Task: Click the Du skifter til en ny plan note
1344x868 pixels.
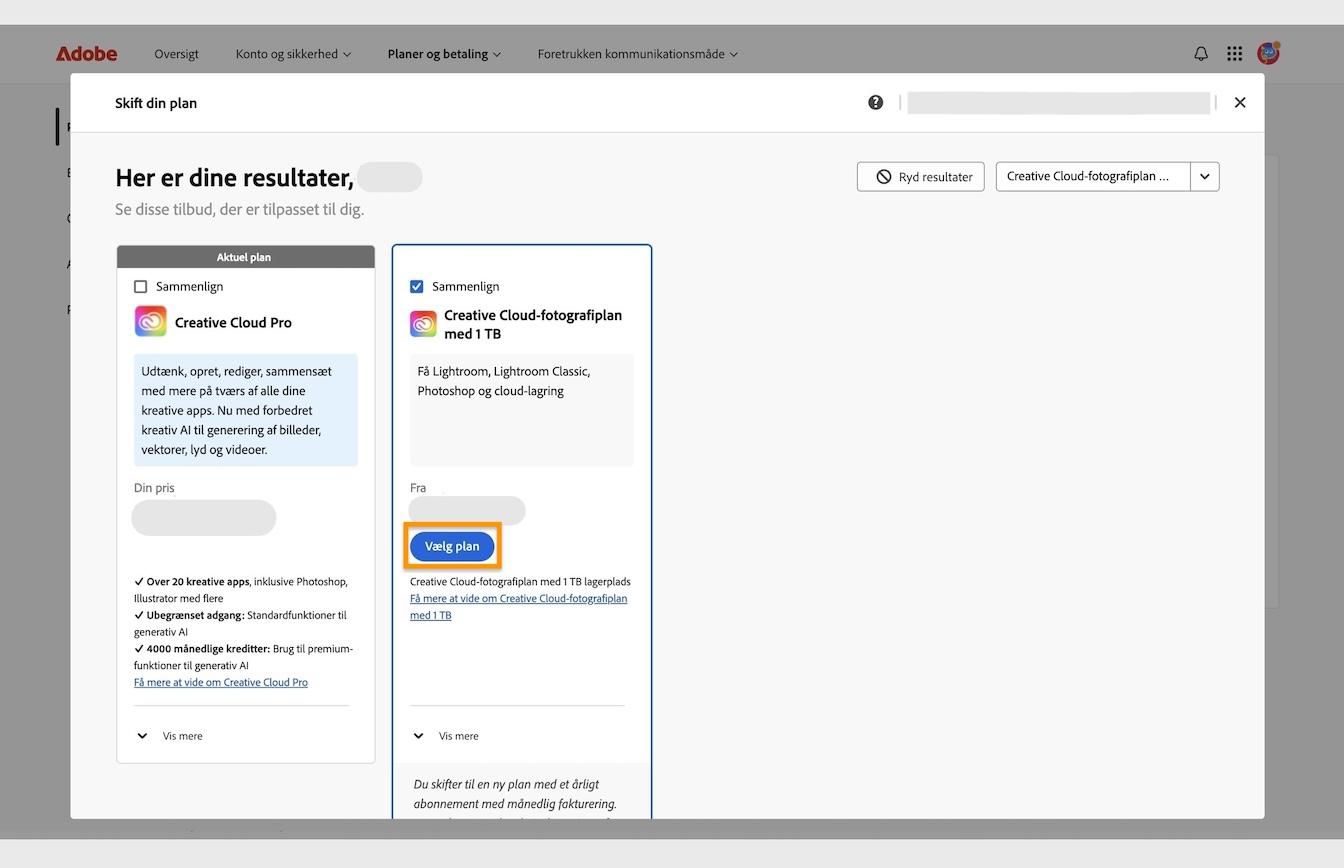Action: [x=515, y=795]
